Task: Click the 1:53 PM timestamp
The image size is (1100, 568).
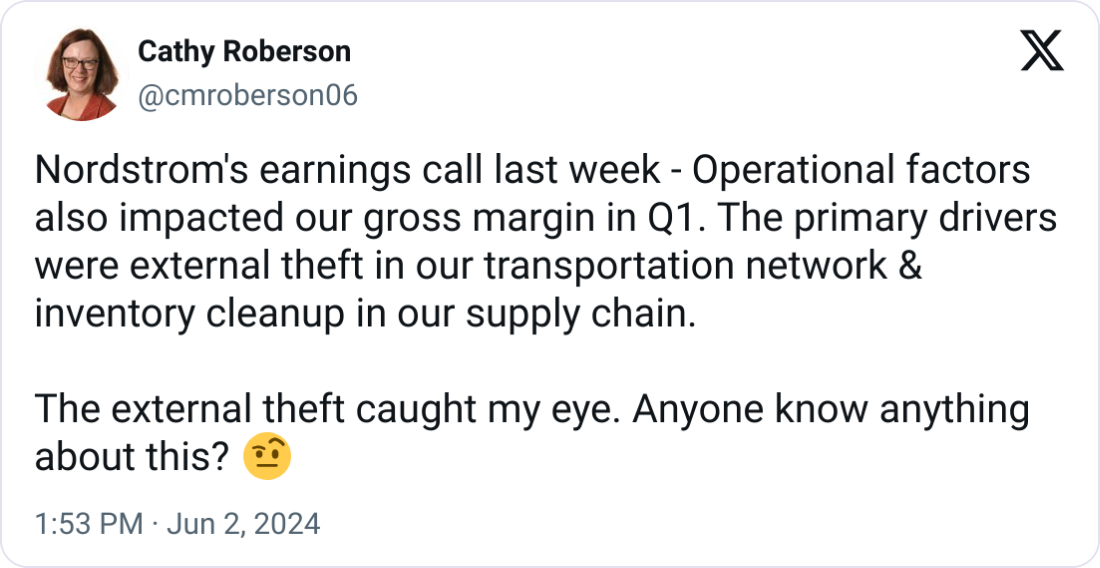Action: coord(89,524)
